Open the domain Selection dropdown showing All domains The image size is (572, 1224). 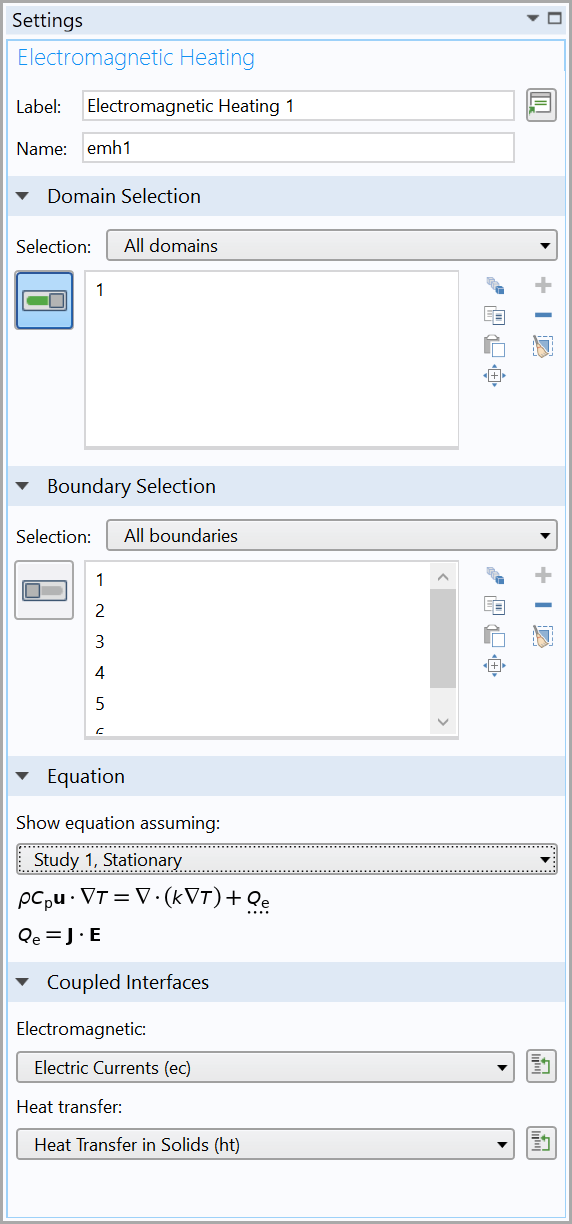click(332, 245)
